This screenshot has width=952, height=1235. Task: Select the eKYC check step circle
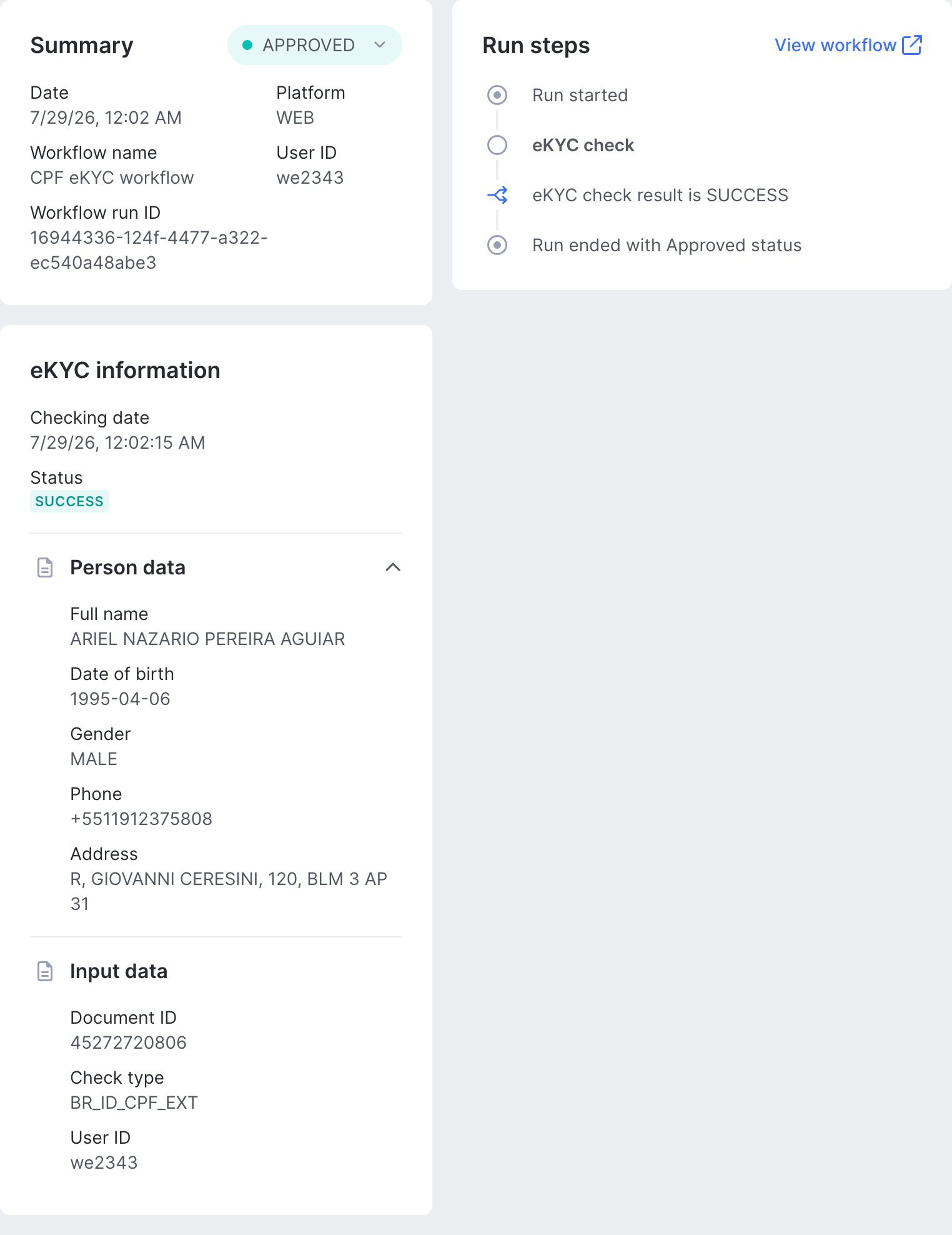tap(497, 145)
